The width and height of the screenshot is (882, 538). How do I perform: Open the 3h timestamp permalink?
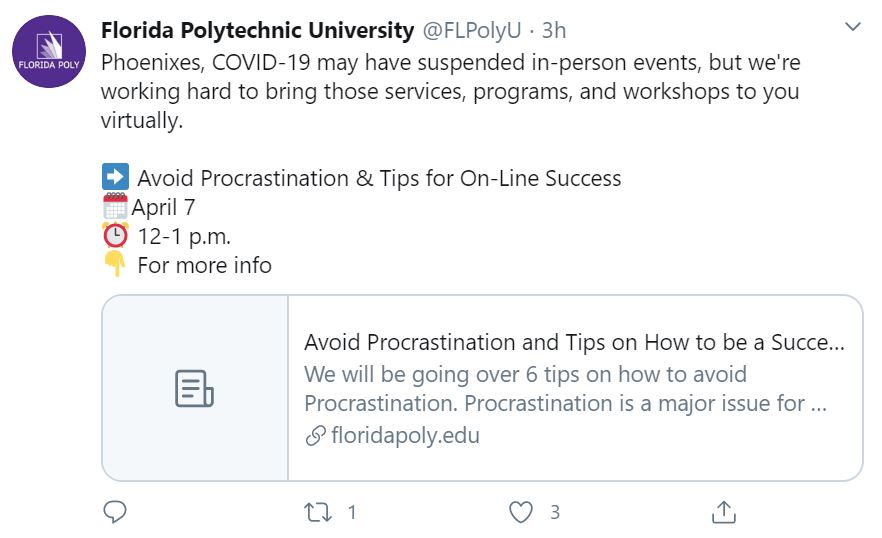(554, 30)
